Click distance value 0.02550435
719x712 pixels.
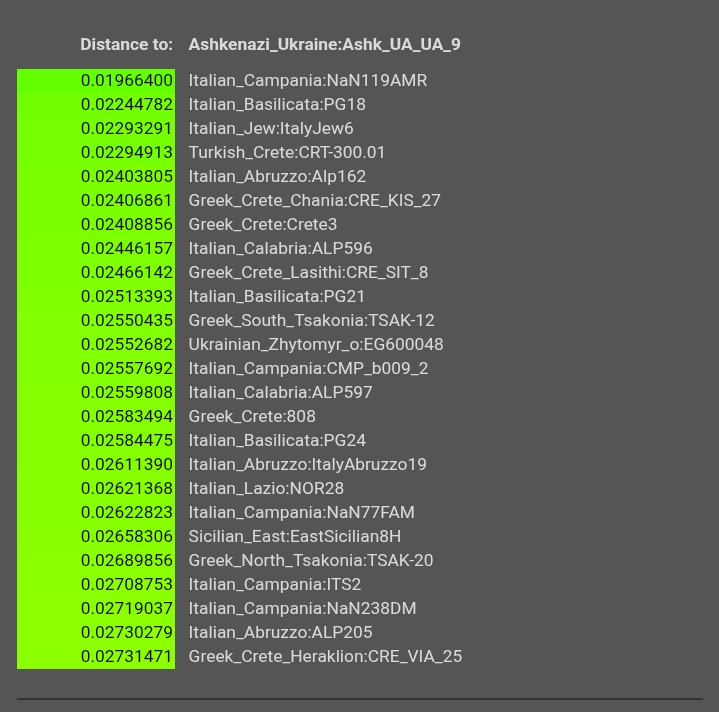(x=127, y=320)
